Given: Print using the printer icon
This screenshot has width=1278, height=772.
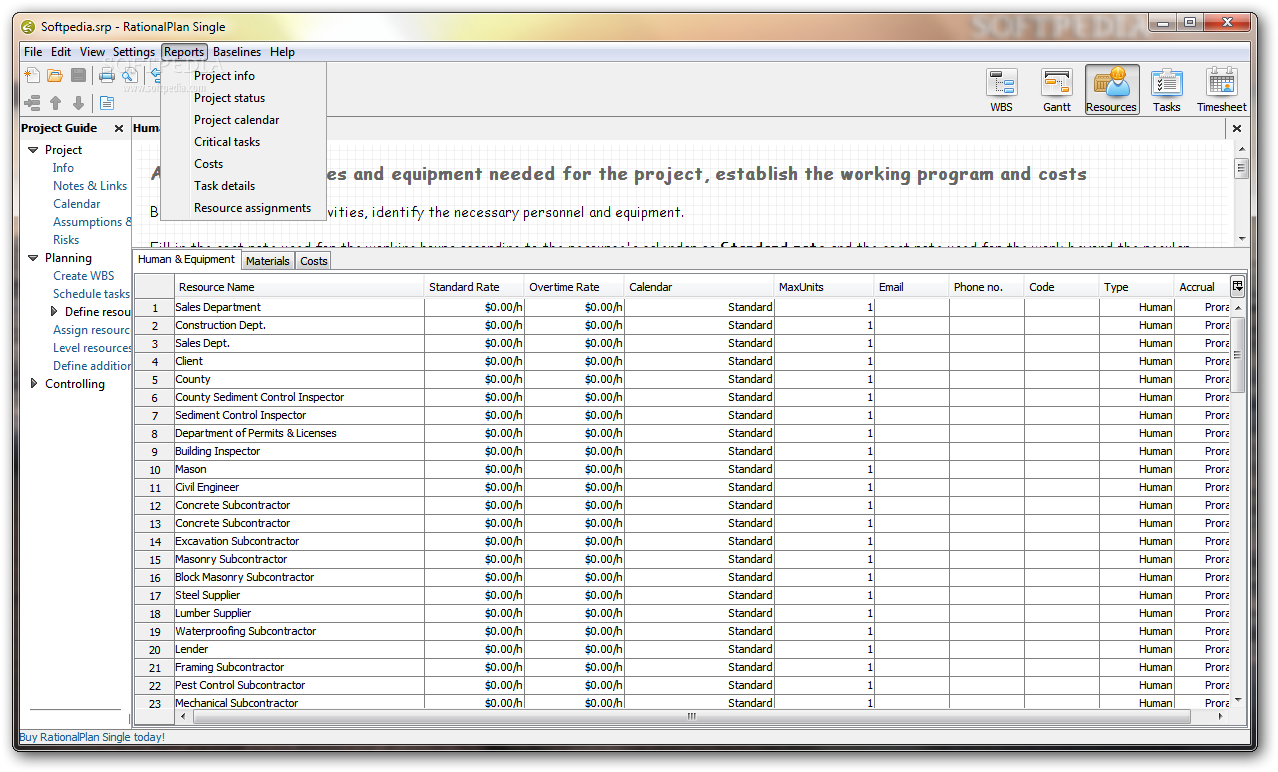Looking at the screenshot, I should (106, 75).
